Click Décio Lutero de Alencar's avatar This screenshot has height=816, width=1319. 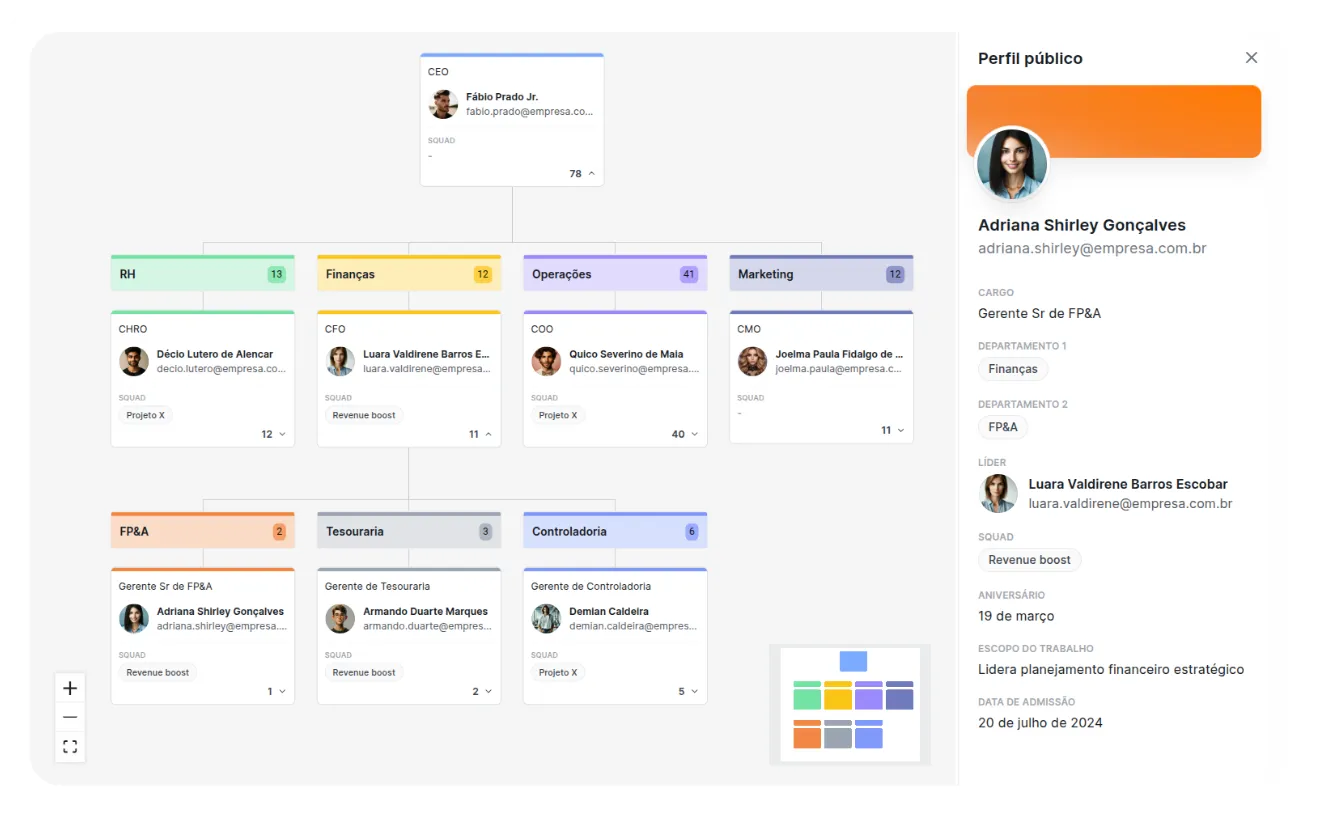point(134,361)
